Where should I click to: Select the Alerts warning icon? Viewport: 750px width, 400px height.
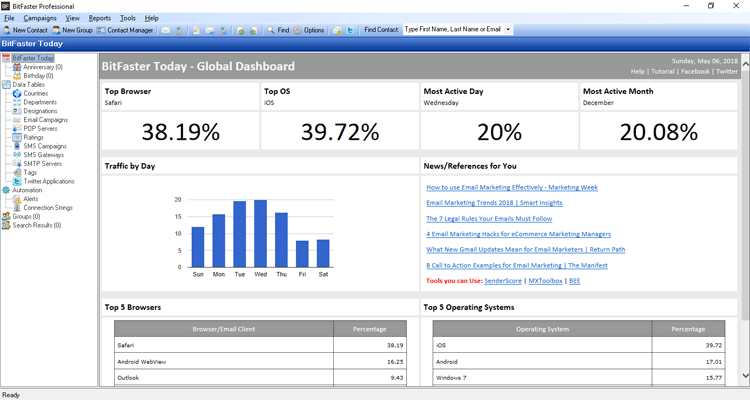tap(17, 199)
